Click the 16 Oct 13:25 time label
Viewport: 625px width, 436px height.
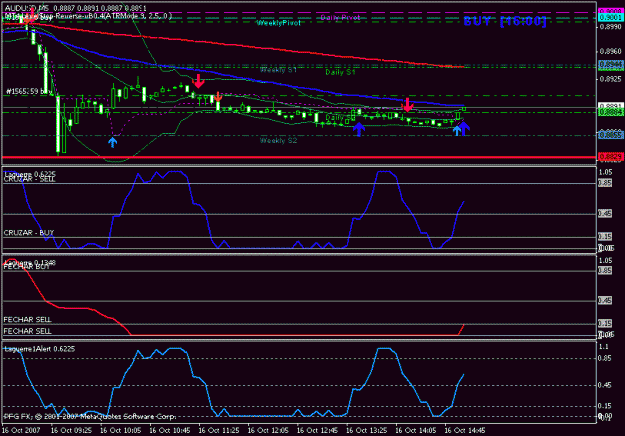point(367,430)
